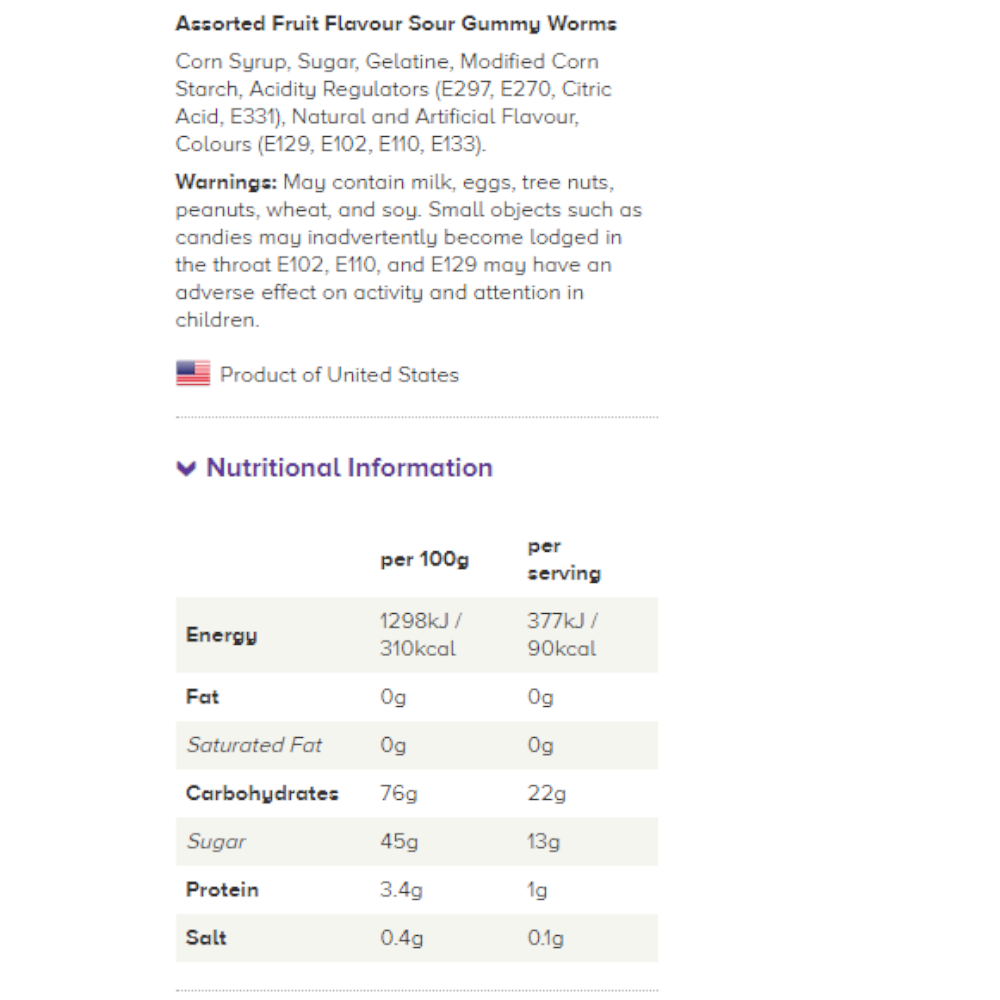The image size is (1000, 1000).
Task: Click the Warnings label
Action: pyautogui.click(x=226, y=182)
